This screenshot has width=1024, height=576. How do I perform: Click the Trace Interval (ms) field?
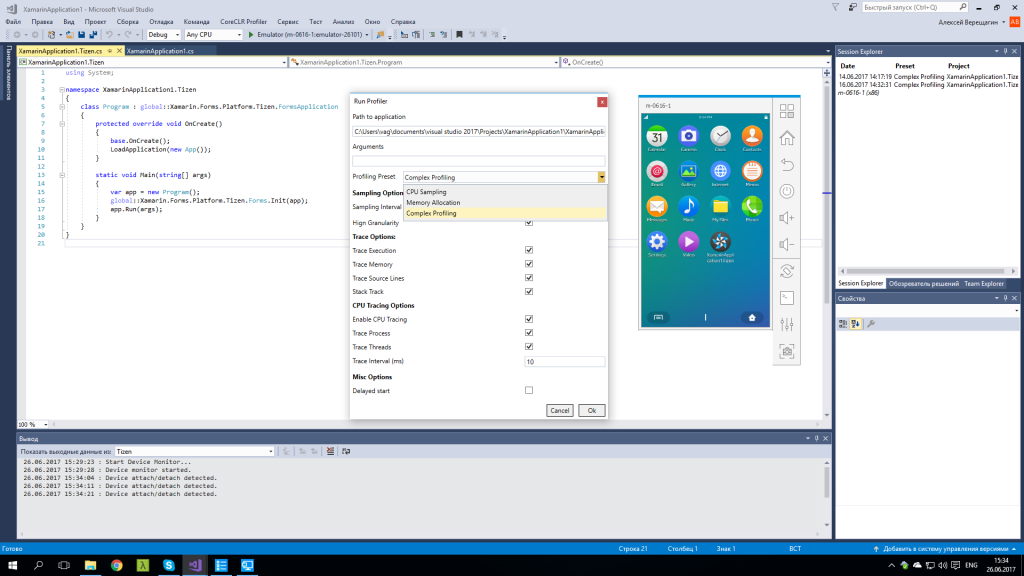pos(565,361)
